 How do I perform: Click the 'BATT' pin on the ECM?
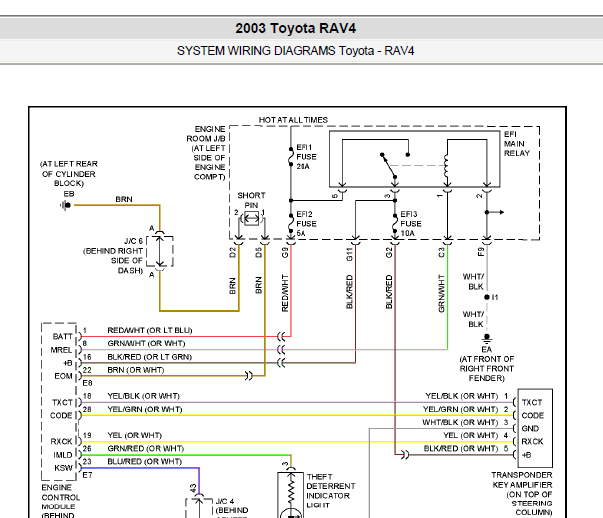pyautogui.click(x=62, y=337)
